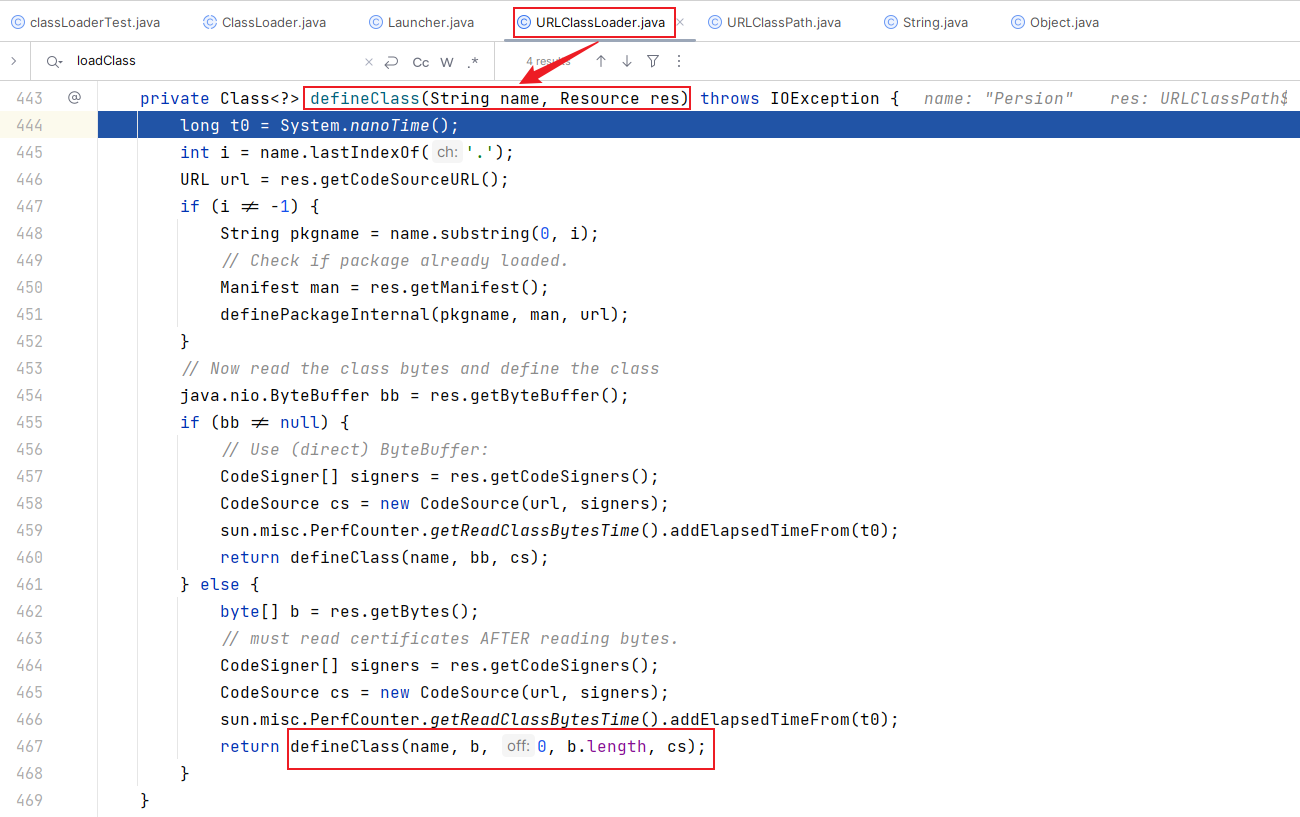Go to the next occurrence with the down arrow
Image resolution: width=1300 pixels, height=817 pixels.
(627, 61)
